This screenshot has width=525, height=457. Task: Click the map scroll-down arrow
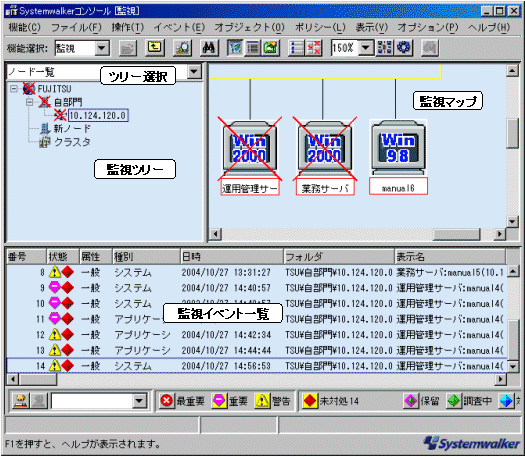(512, 221)
